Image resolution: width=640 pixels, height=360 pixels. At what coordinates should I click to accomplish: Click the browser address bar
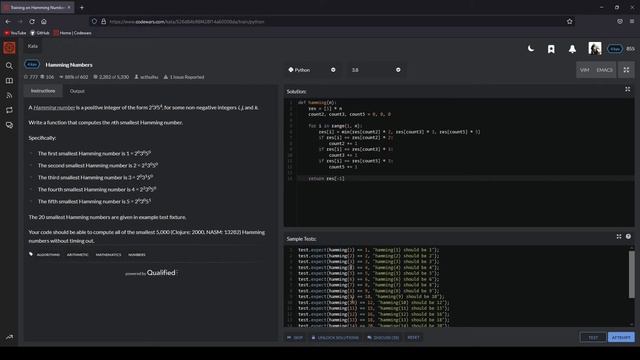coord(333,21)
